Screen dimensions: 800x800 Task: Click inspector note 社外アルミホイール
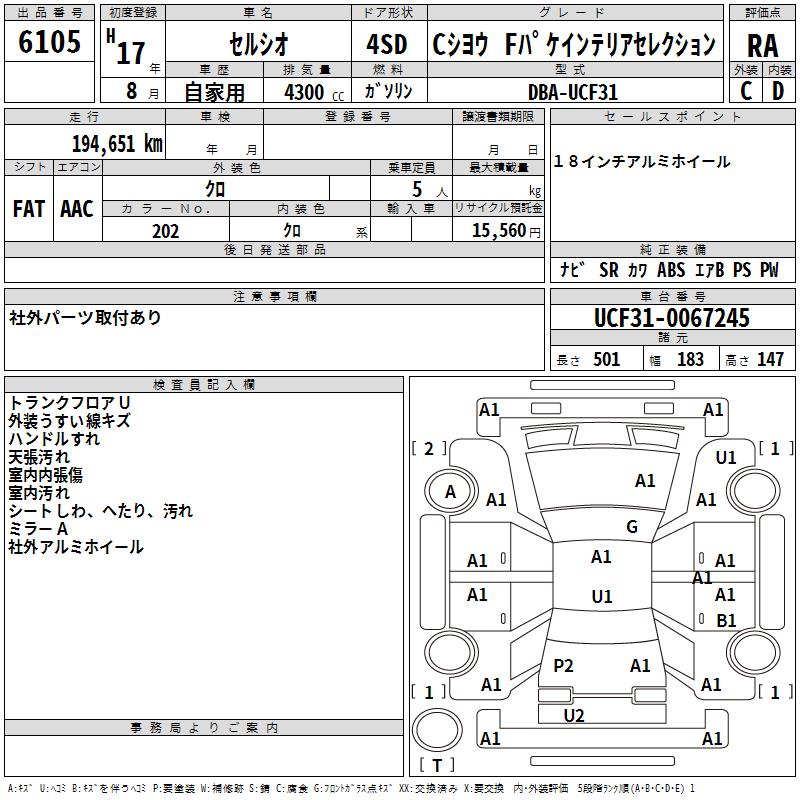point(76,547)
